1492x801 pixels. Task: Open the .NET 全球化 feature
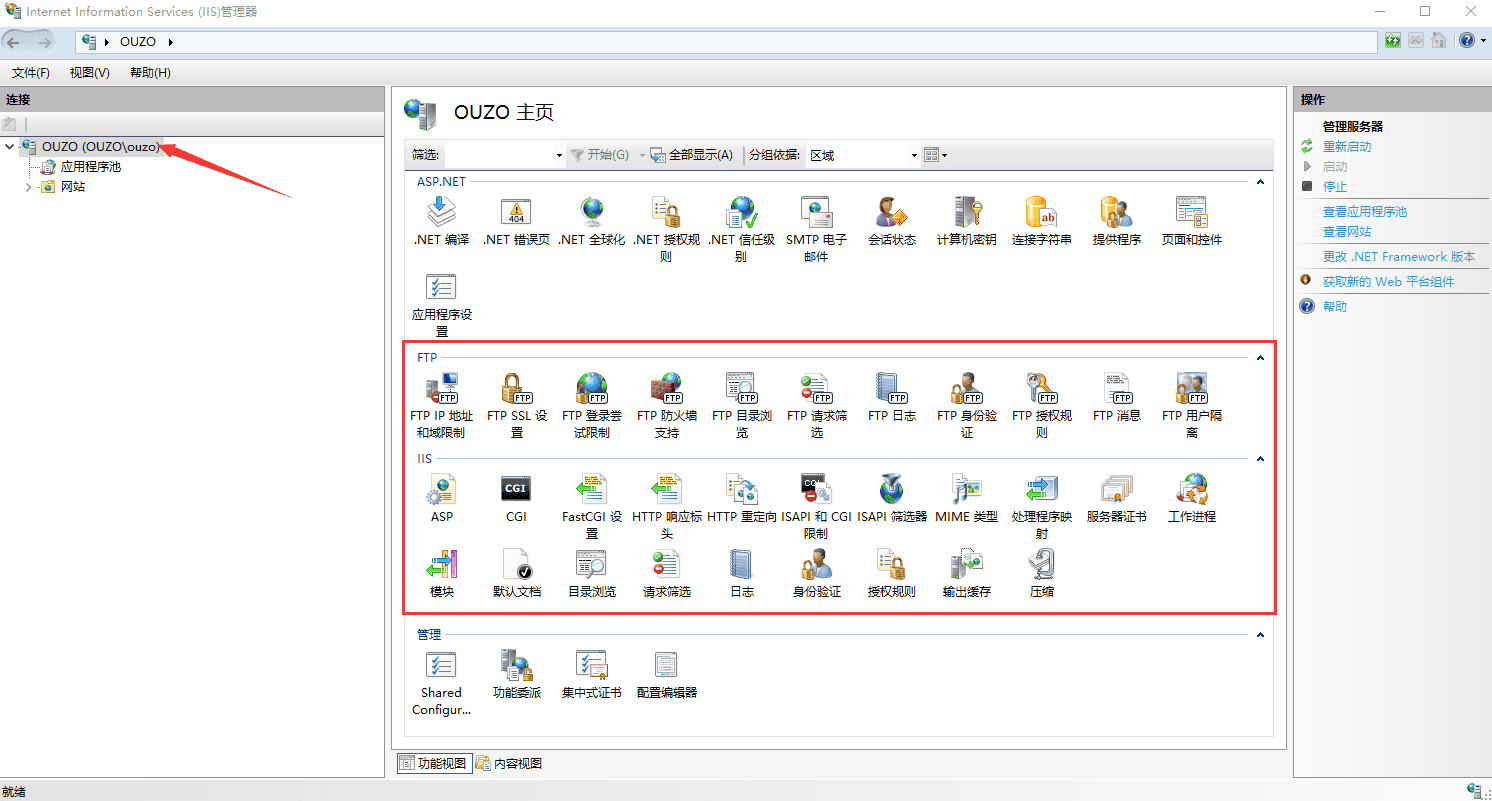pos(591,222)
